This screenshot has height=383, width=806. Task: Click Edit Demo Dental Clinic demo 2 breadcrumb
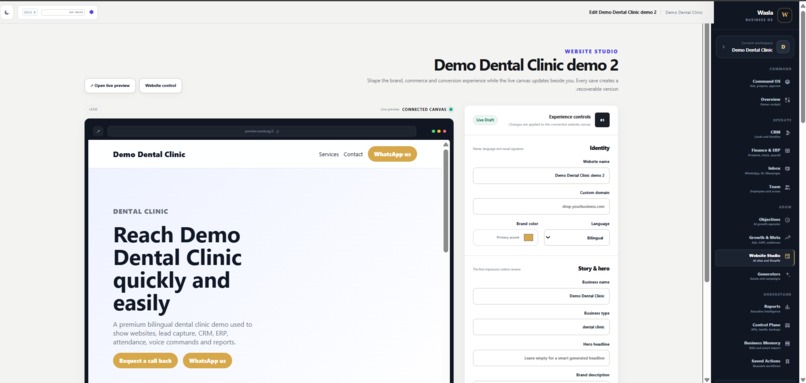tap(622, 12)
